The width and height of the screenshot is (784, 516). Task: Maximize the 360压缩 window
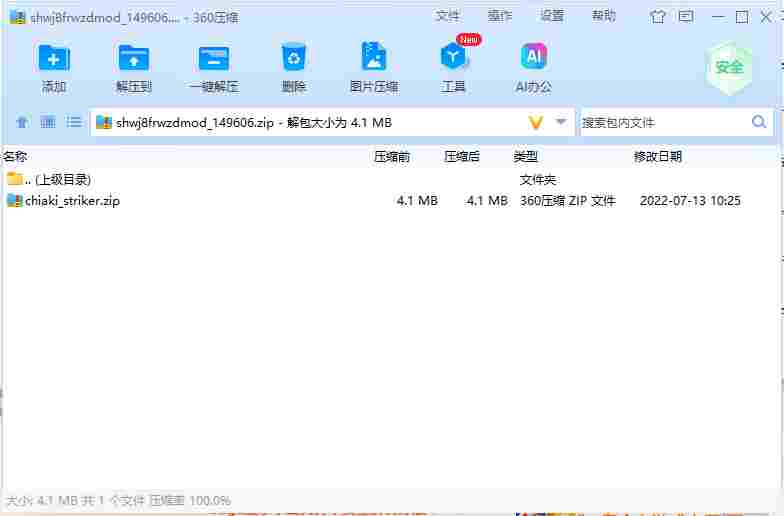coord(742,17)
